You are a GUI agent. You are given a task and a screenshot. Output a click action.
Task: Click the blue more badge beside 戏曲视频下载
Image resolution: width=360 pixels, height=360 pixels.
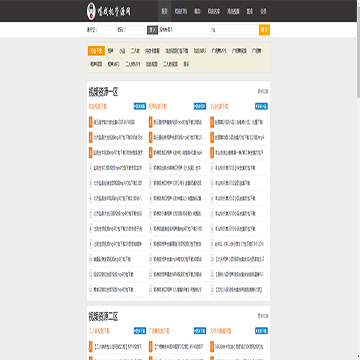[x=140, y=106]
